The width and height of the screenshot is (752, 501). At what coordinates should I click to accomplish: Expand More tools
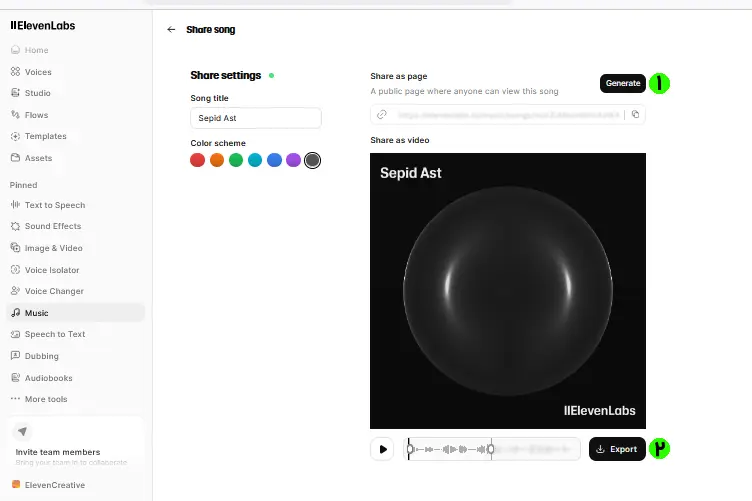(x=46, y=399)
